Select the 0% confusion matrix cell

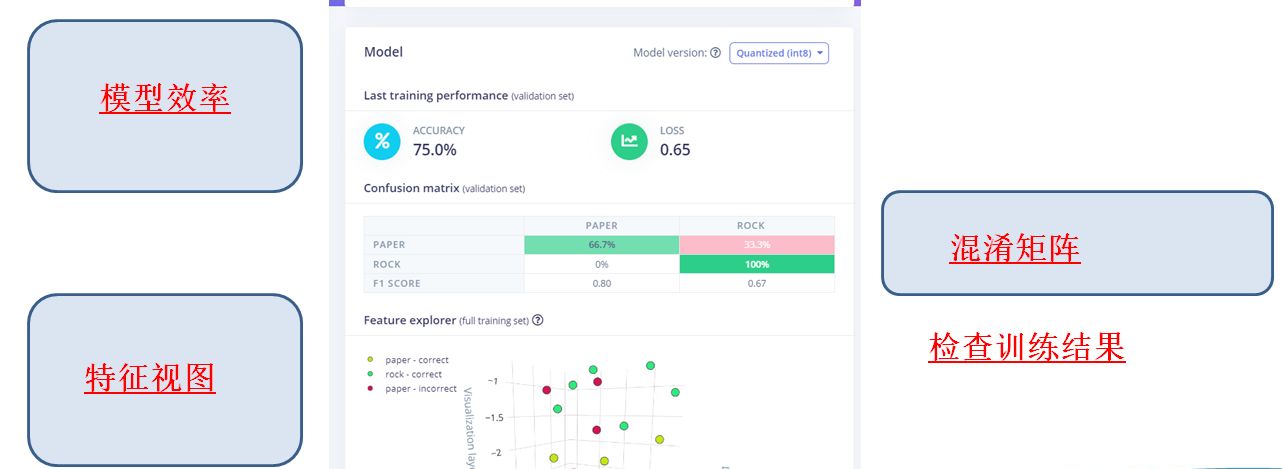coord(601,264)
